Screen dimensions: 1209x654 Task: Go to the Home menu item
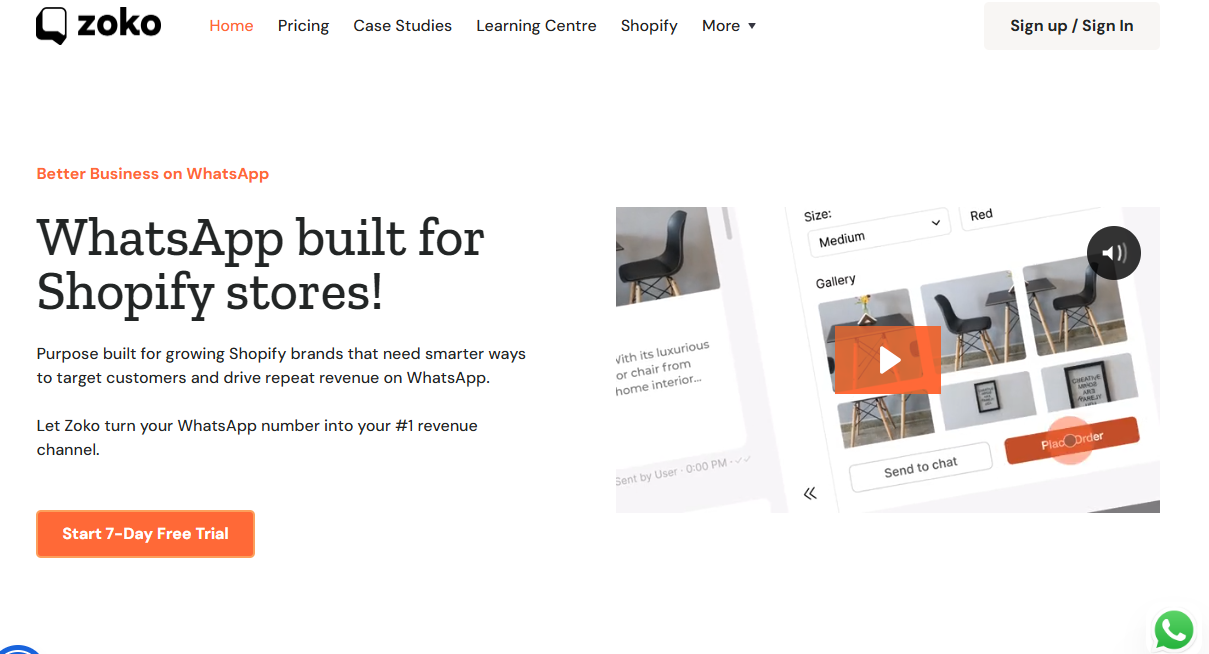click(231, 26)
